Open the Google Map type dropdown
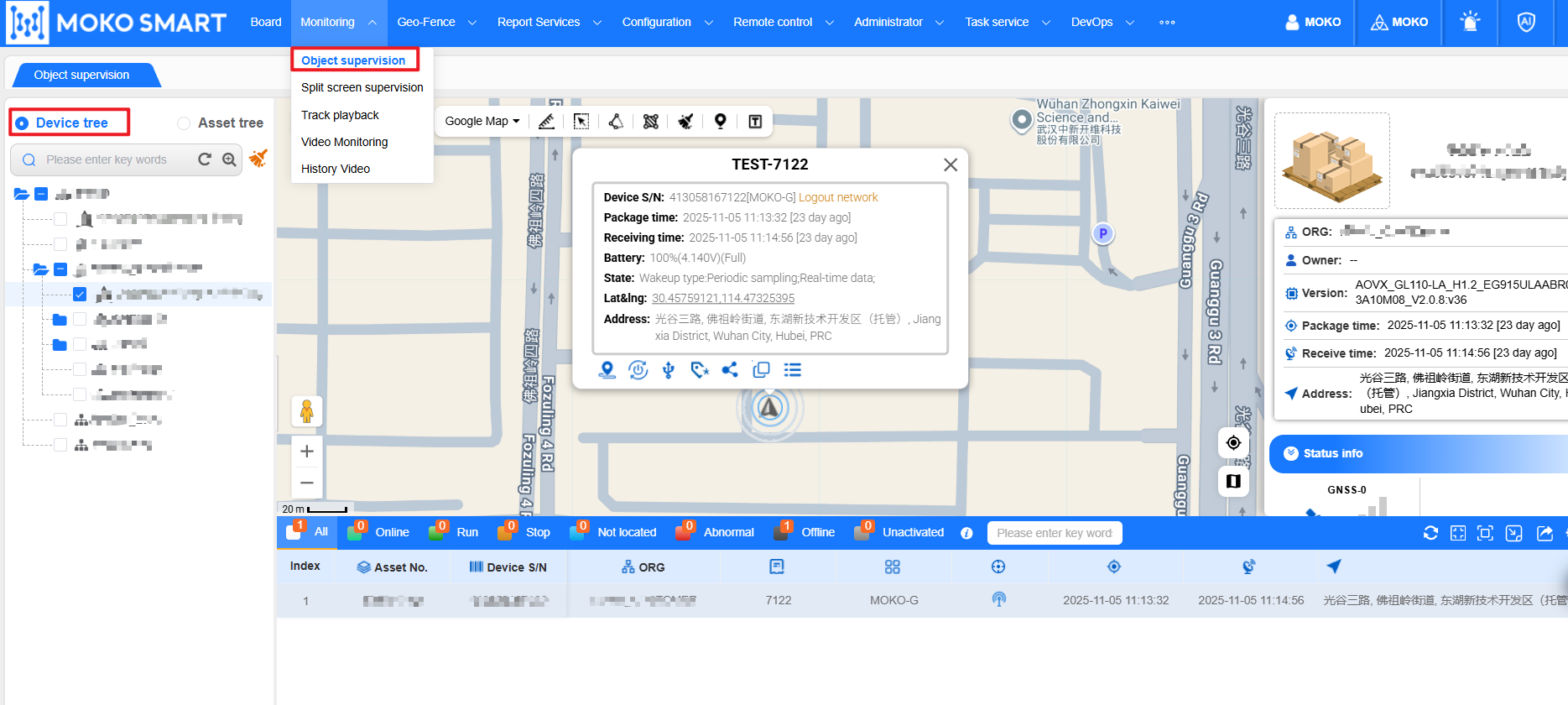 pyautogui.click(x=482, y=121)
